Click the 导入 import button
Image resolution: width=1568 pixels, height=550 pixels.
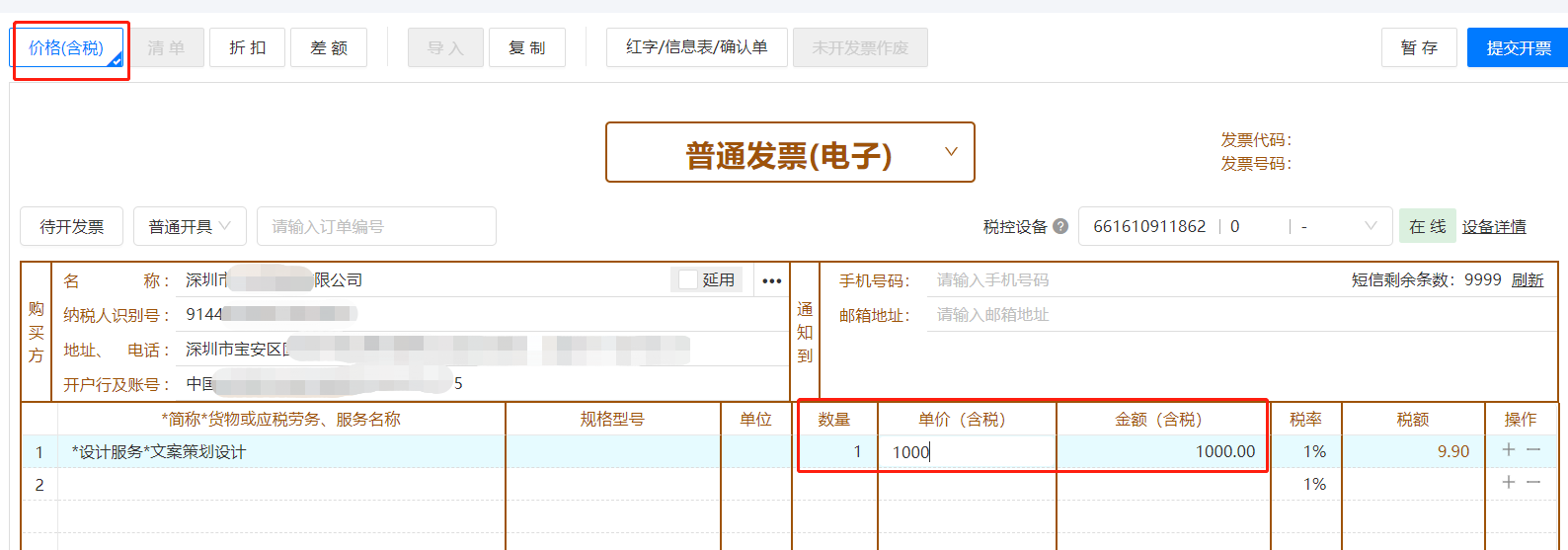point(445,47)
